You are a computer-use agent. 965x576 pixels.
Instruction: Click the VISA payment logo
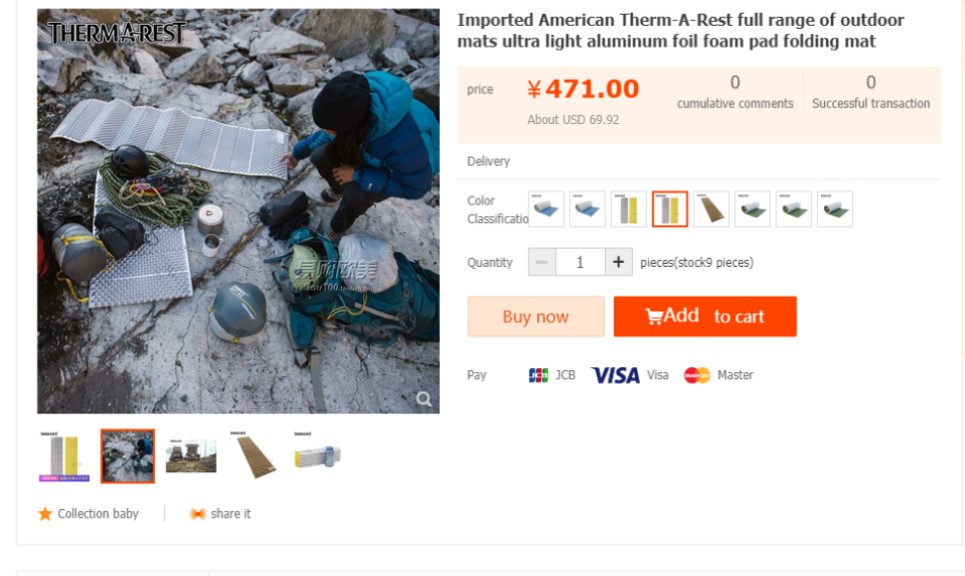(615, 375)
